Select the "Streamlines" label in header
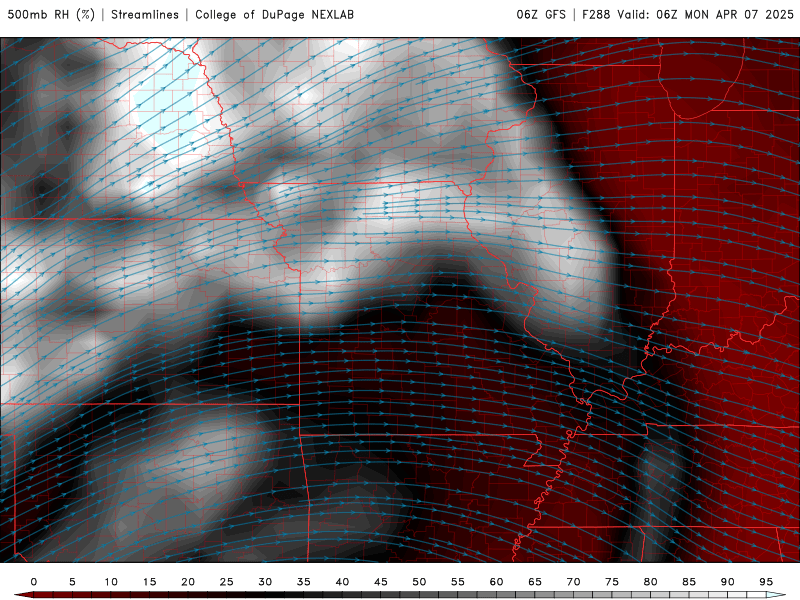Viewport: 800px width, 600px height. pyautogui.click(x=145, y=15)
